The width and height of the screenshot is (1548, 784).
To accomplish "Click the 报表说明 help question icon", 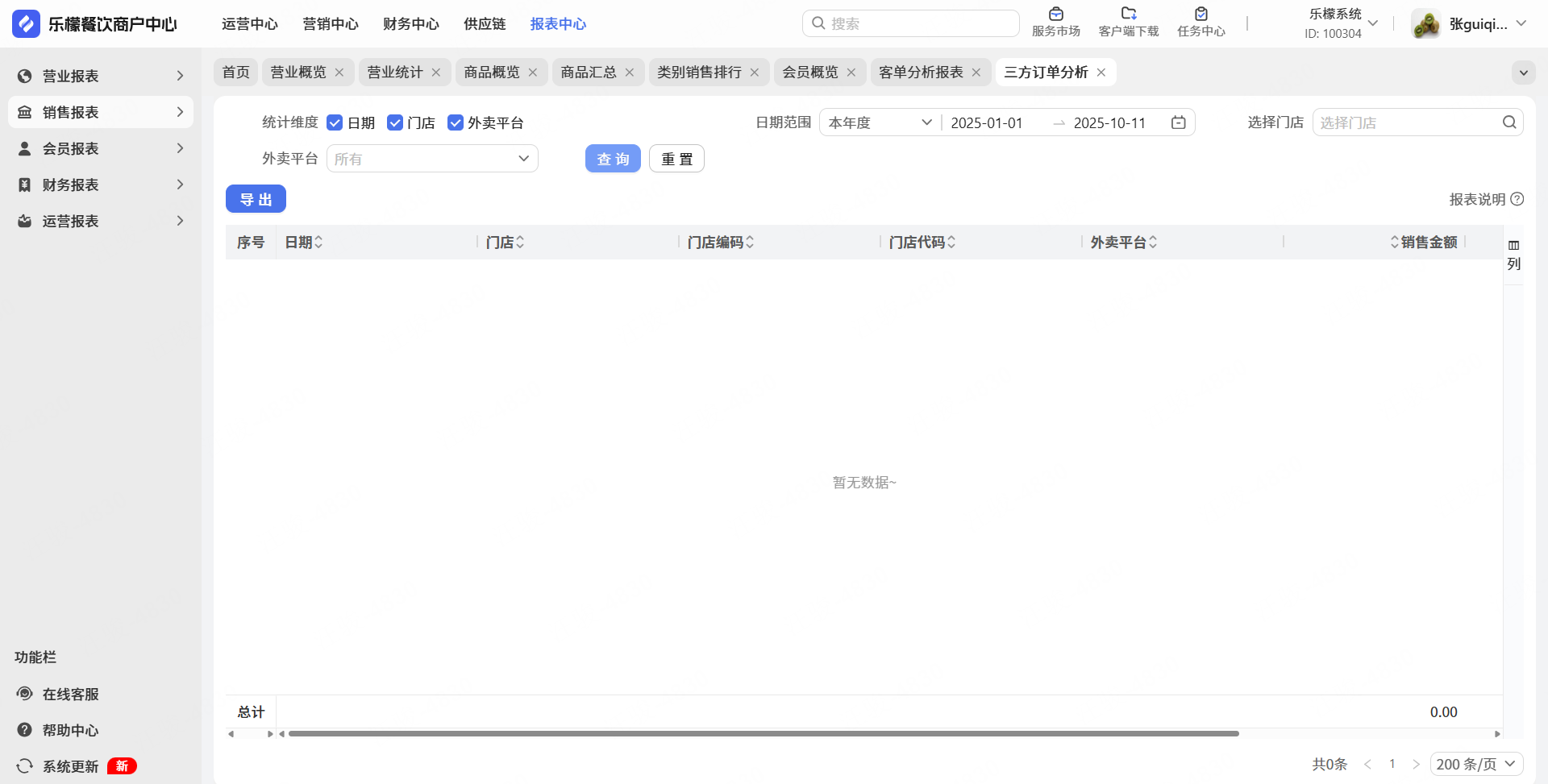I will (x=1517, y=199).
